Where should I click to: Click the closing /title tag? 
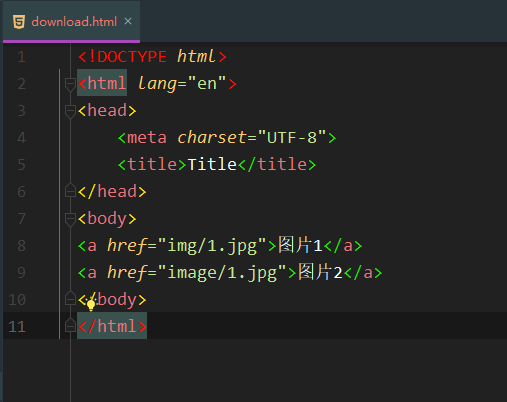[277, 164]
